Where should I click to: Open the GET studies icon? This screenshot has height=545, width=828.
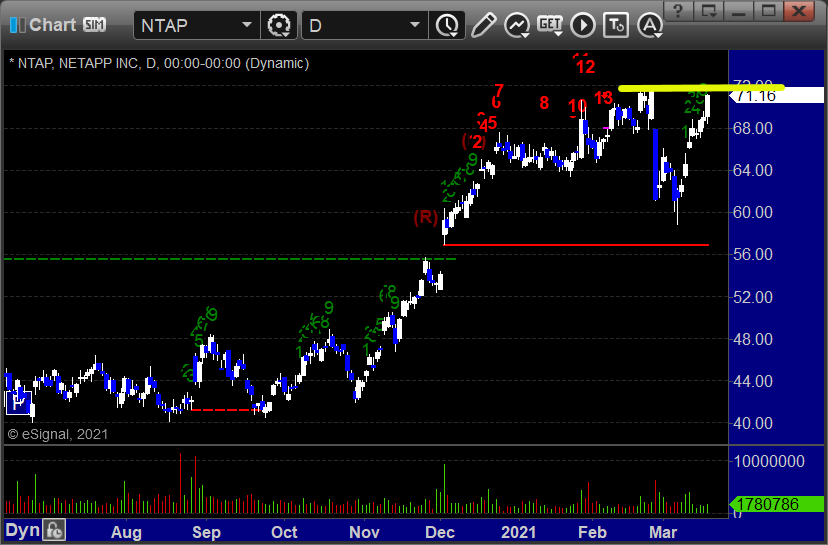(x=550, y=25)
